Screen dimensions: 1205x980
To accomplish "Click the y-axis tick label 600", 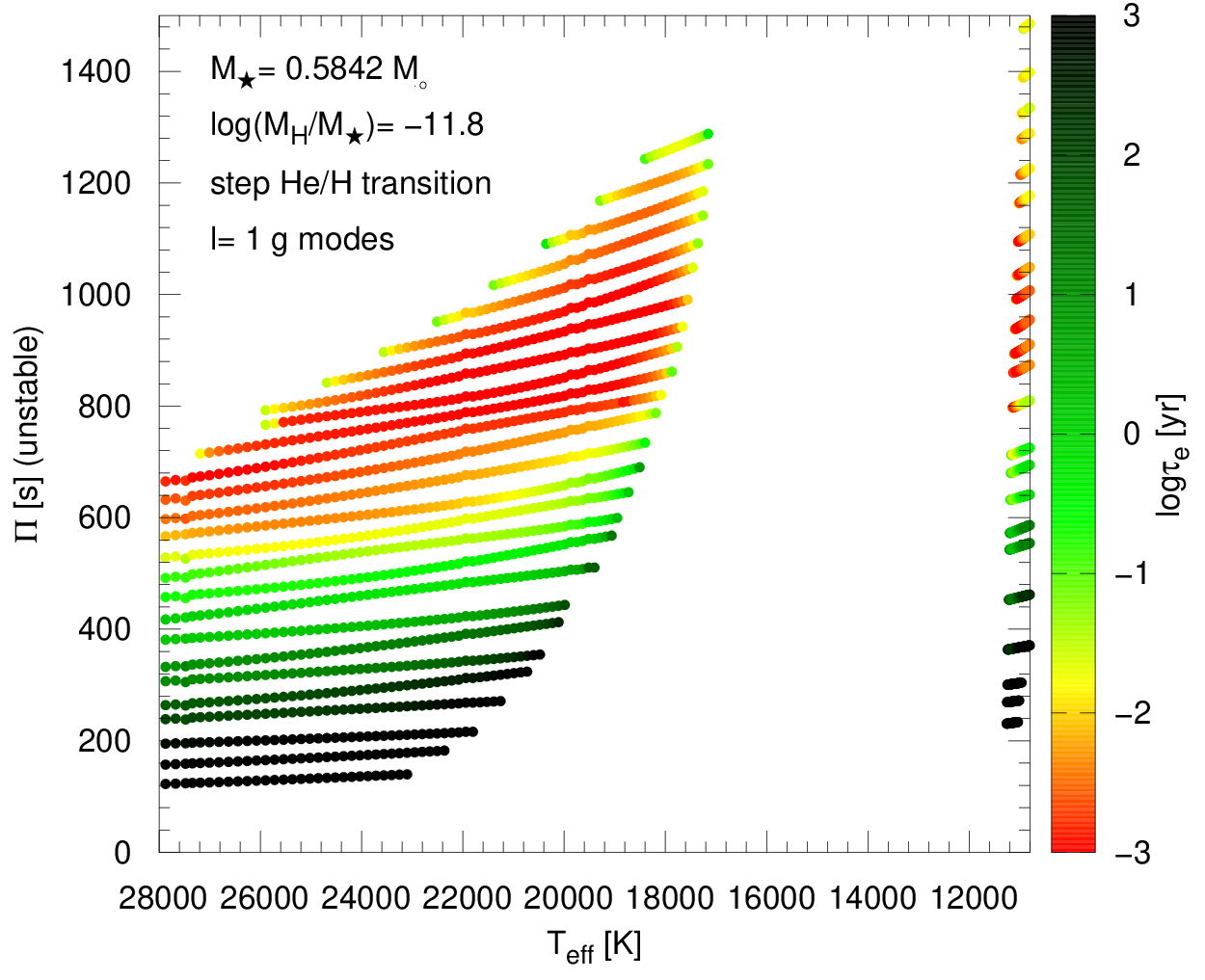I will point(104,517).
